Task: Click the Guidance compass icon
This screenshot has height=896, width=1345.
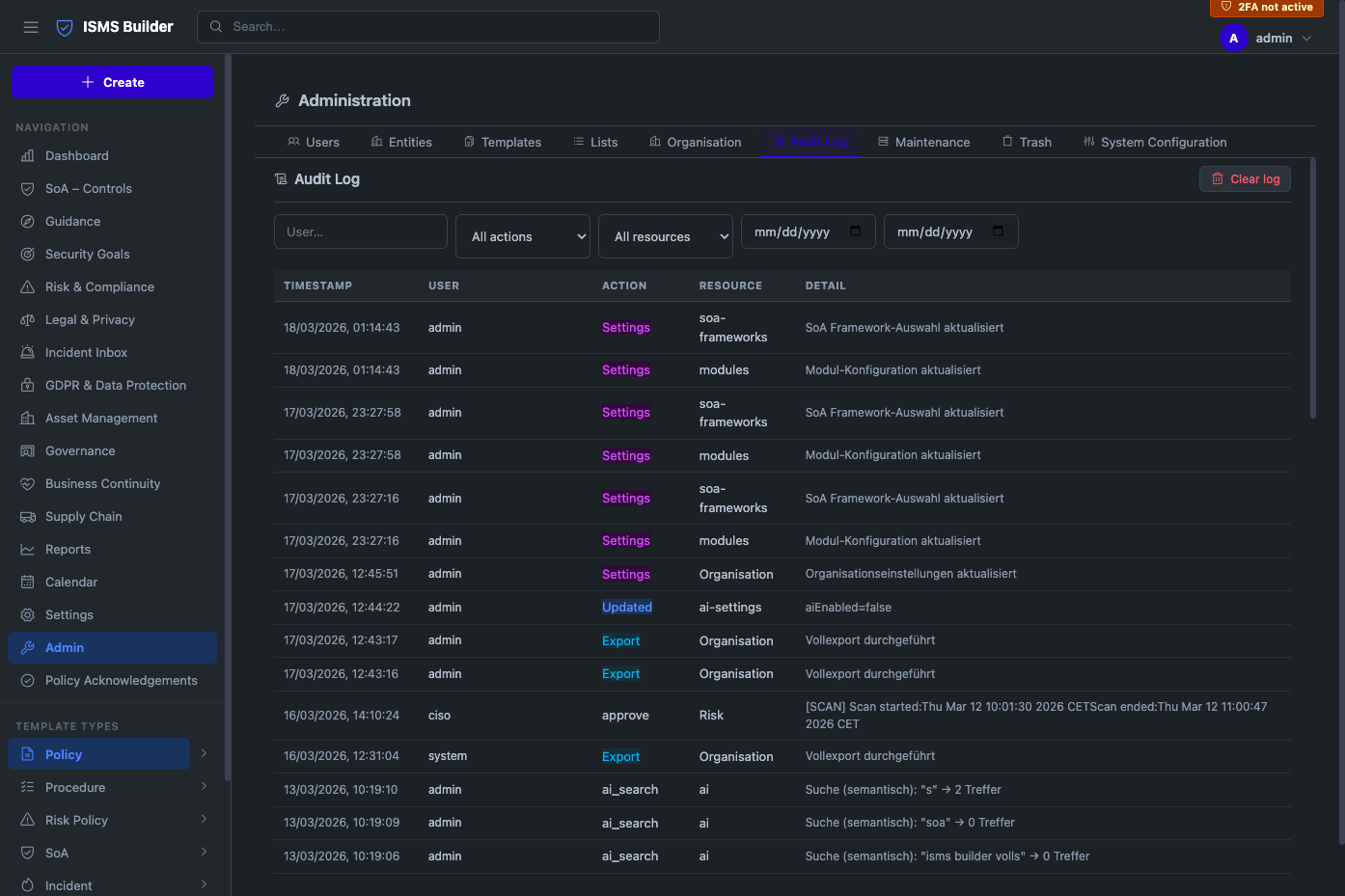Action: tap(28, 221)
